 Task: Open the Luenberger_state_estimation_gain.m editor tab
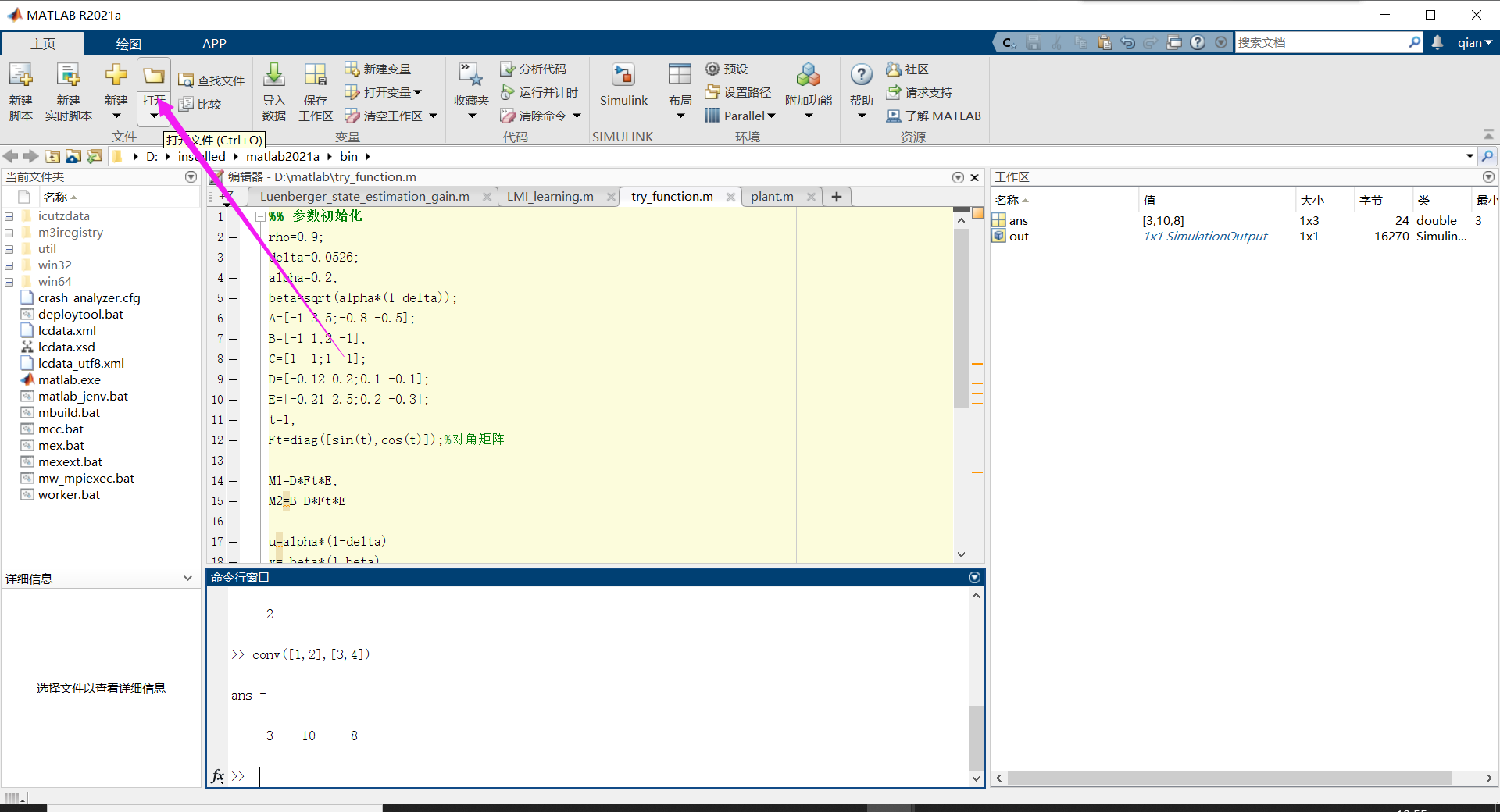(365, 197)
